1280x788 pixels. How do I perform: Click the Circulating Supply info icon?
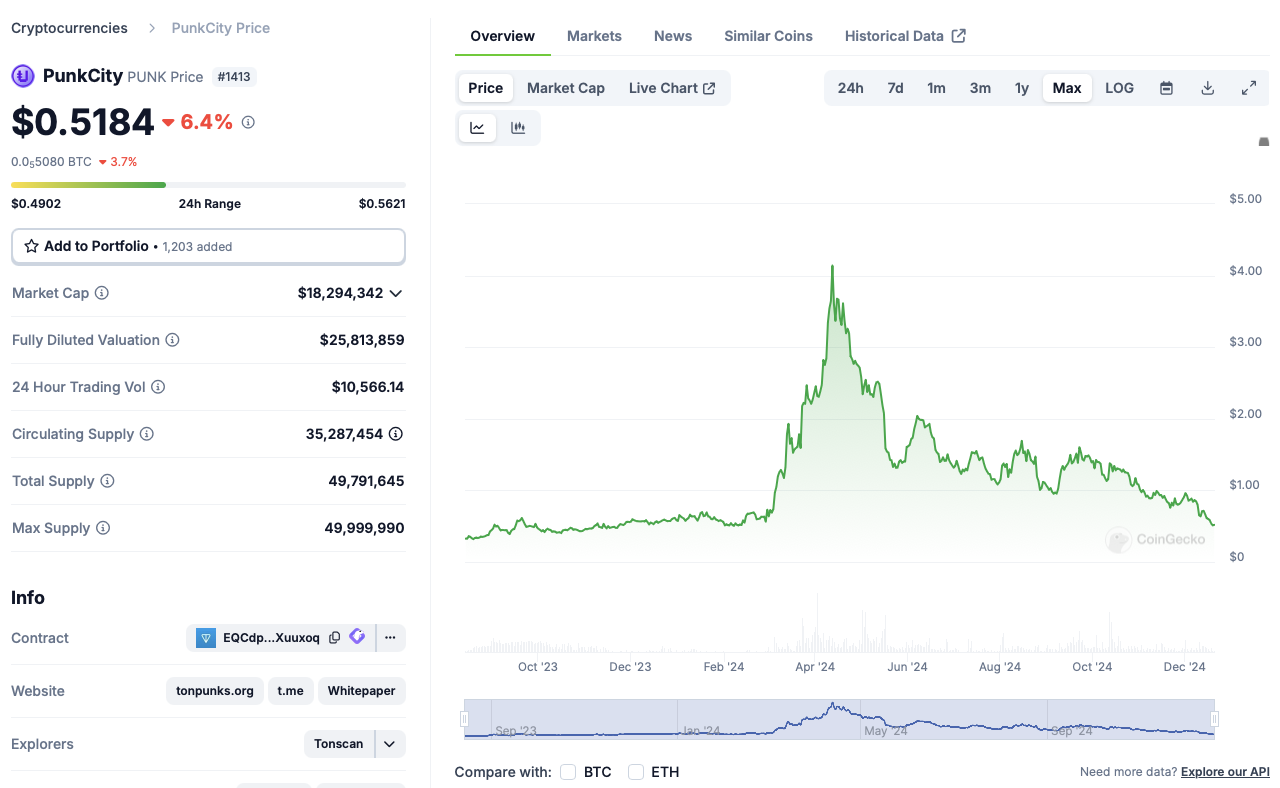pos(147,434)
